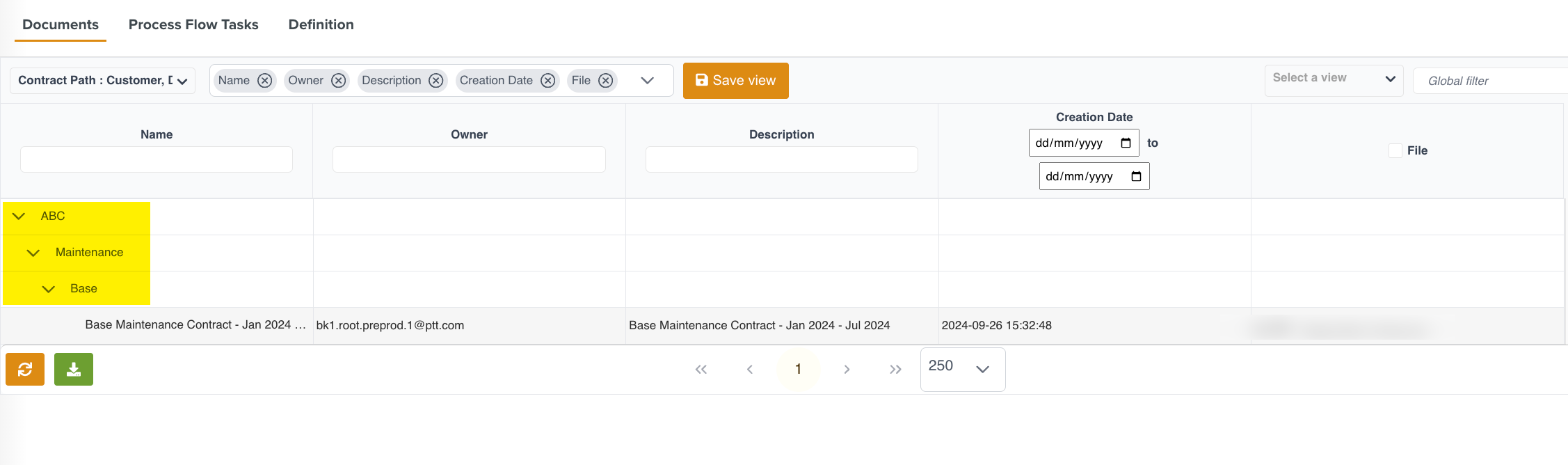Remove the Description column chip

[436, 81]
